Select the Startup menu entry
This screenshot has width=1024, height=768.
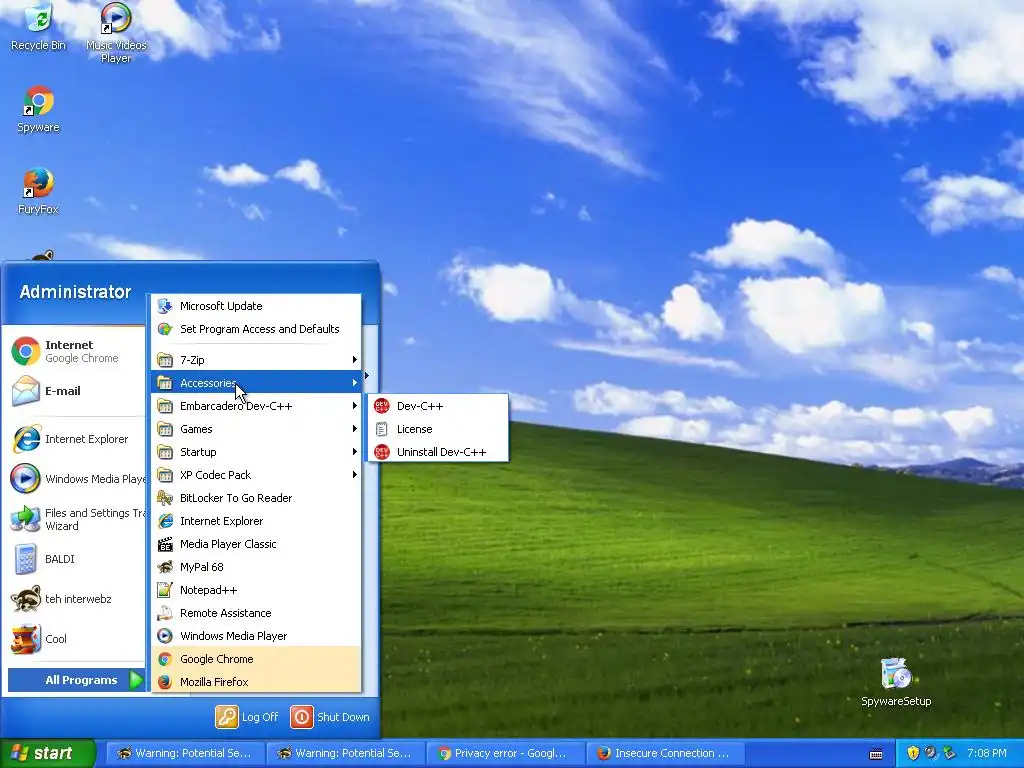[x=256, y=452]
